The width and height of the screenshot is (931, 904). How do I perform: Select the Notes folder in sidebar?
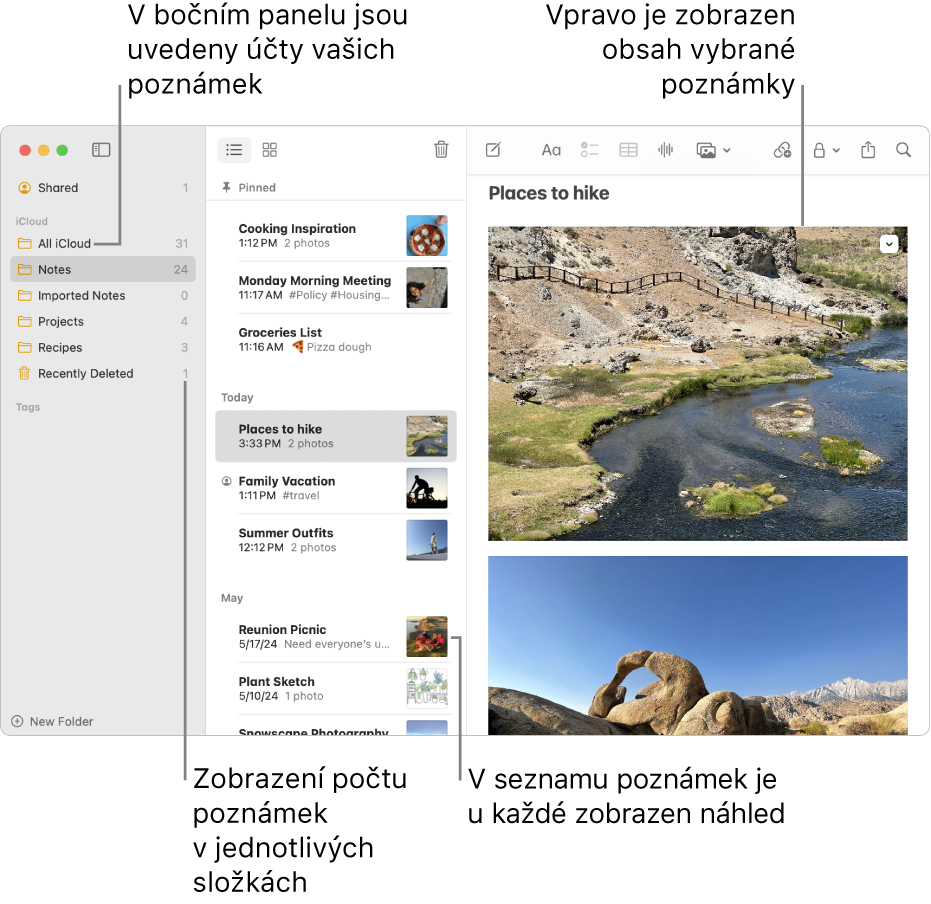103,269
